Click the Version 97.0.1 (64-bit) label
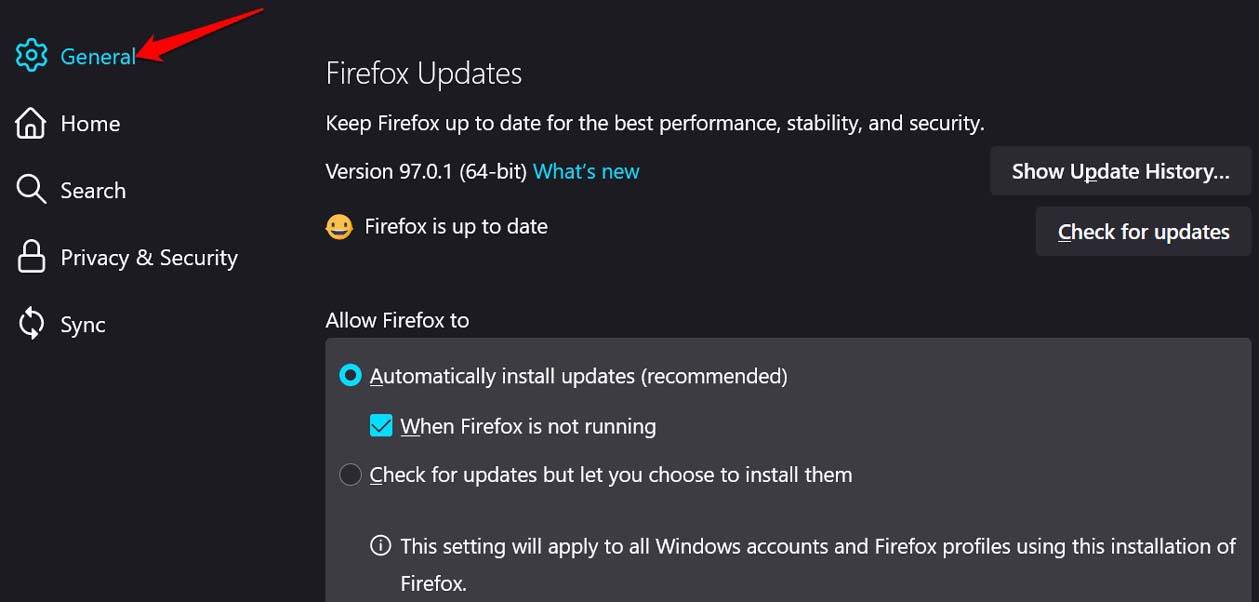Image resolution: width=1259 pixels, height=602 pixels. (425, 171)
